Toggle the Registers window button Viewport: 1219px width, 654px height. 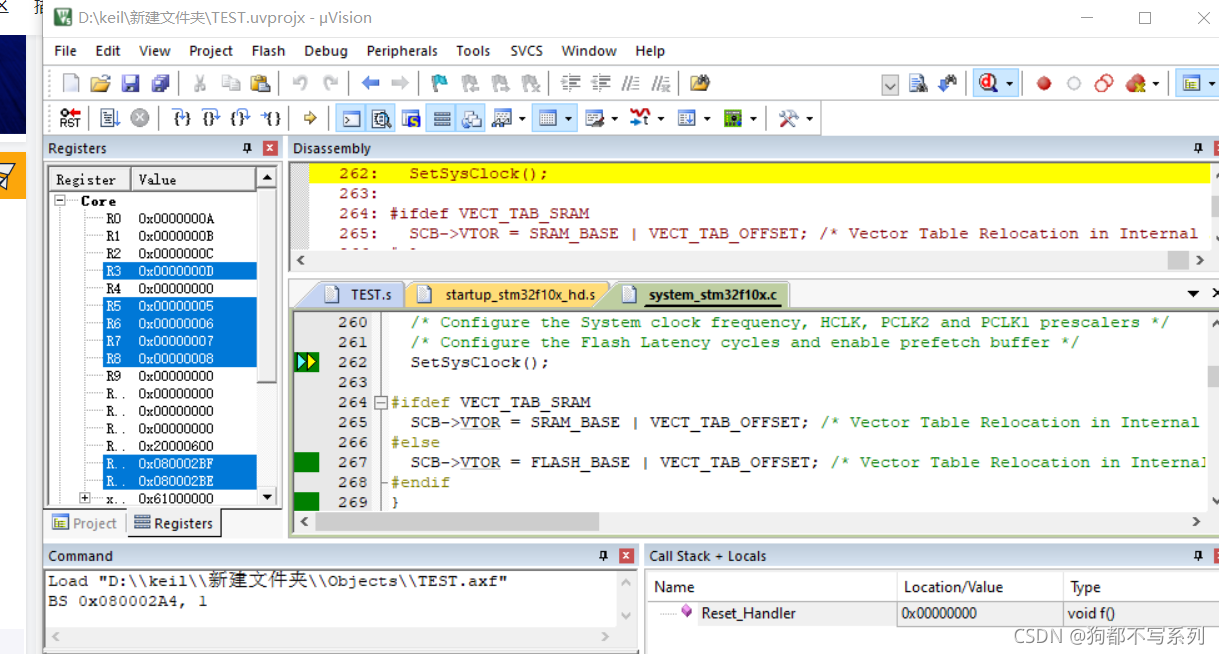pos(442,118)
